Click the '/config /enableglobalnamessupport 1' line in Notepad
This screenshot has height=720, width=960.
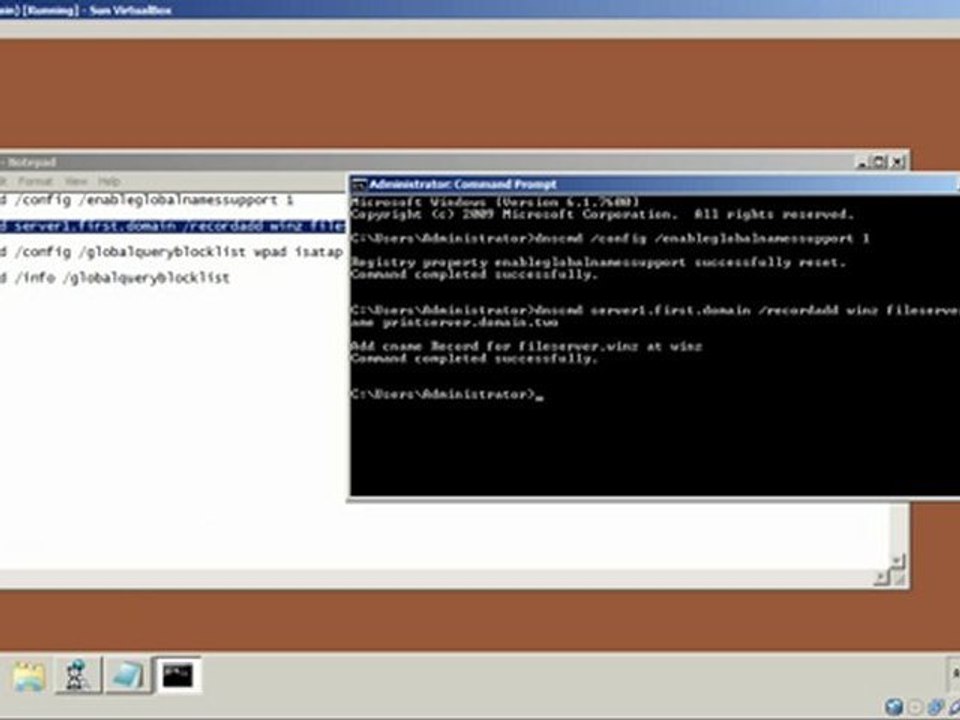[x=146, y=200]
